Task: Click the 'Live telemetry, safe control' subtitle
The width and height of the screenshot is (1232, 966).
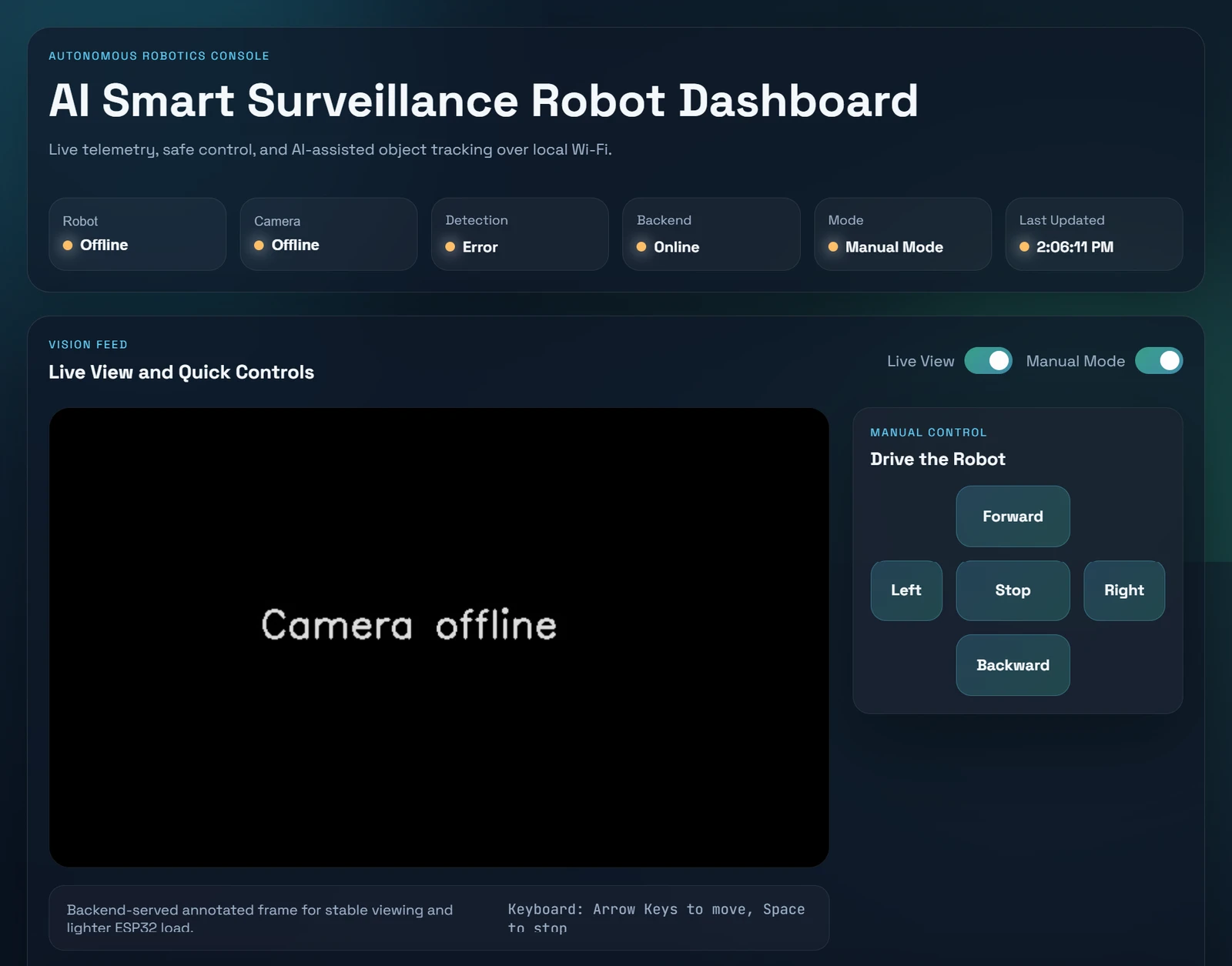Action: (x=330, y=149)
